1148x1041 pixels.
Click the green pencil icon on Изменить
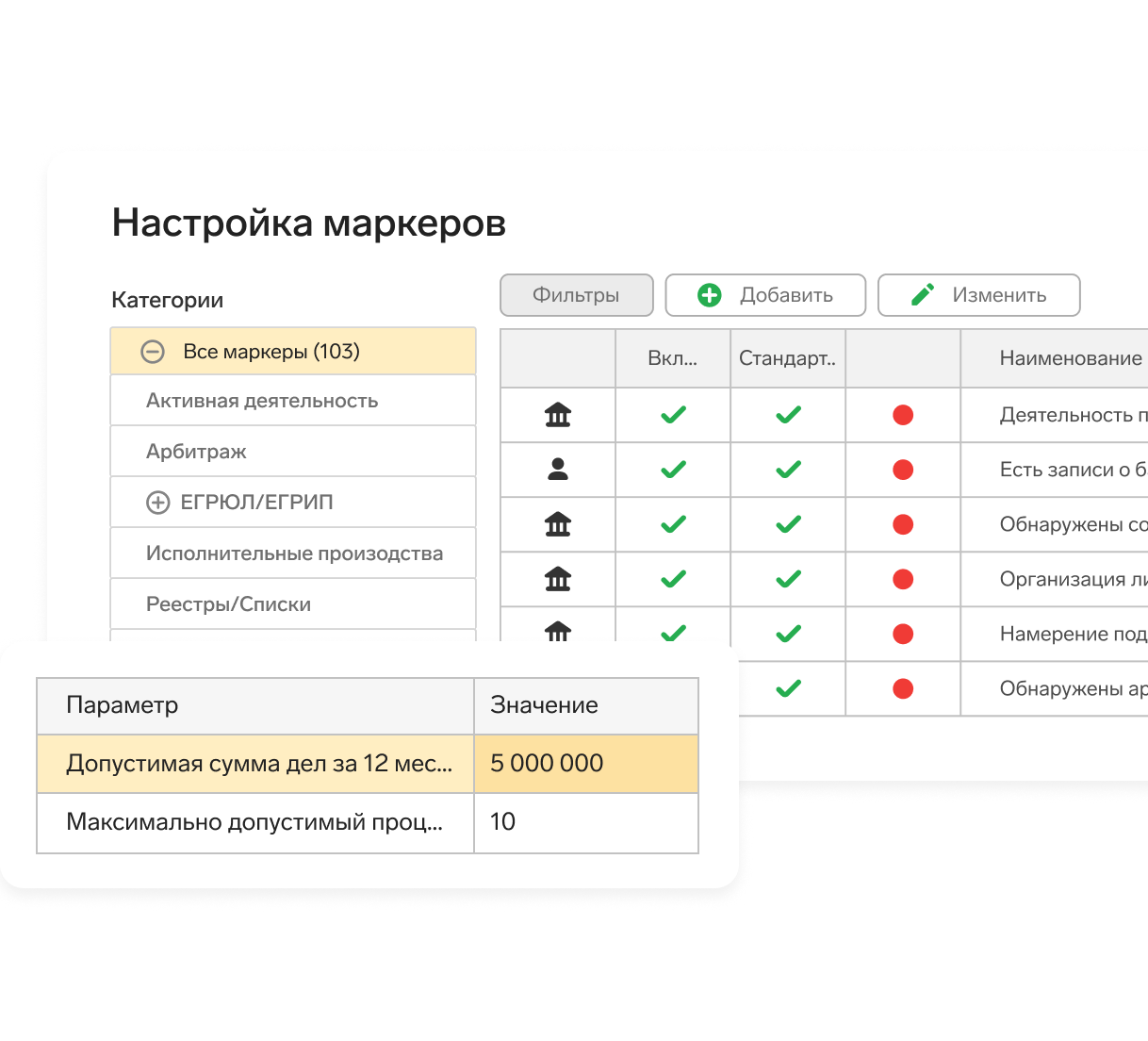[923, 295]
